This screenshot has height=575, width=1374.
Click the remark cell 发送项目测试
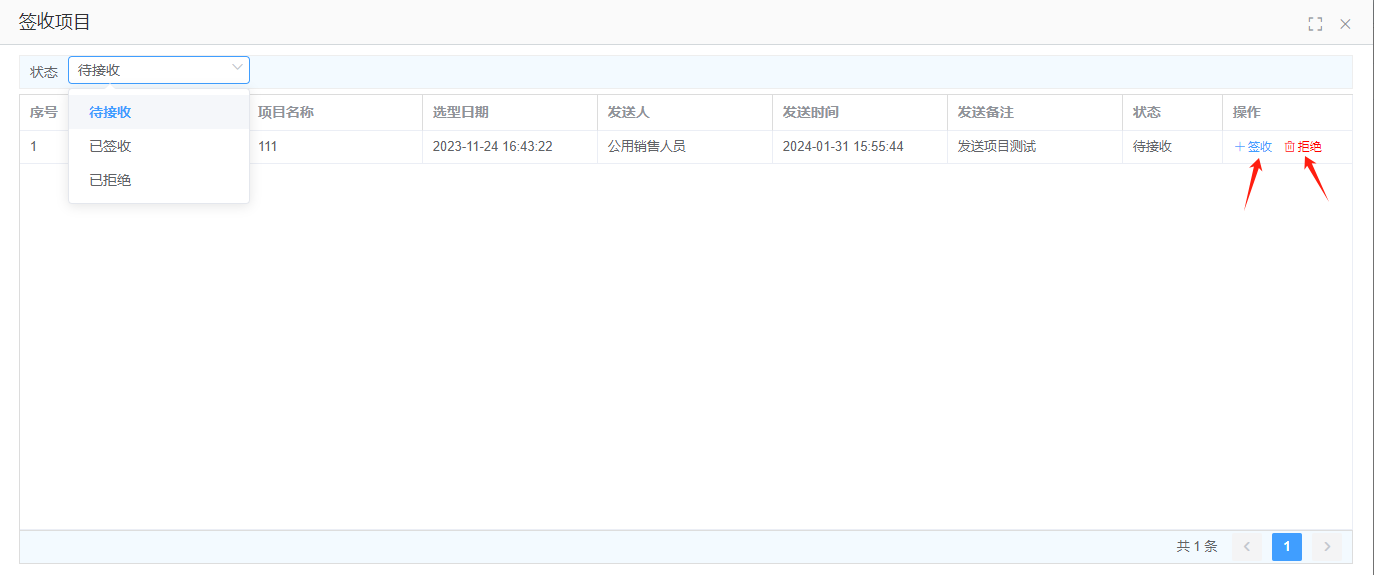[996, 146]
